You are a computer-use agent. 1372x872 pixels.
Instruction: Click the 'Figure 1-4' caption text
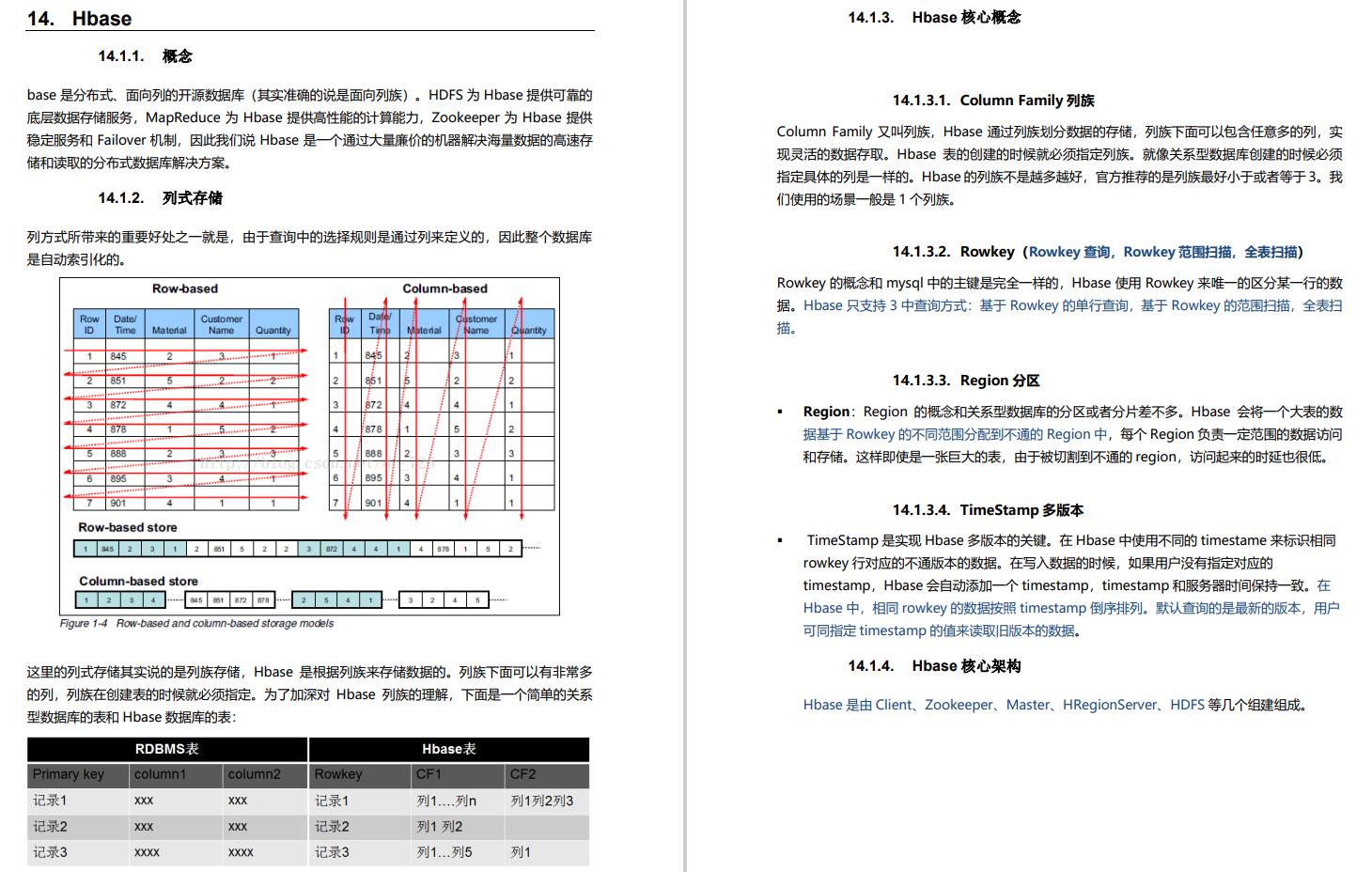tap(196, 624)
